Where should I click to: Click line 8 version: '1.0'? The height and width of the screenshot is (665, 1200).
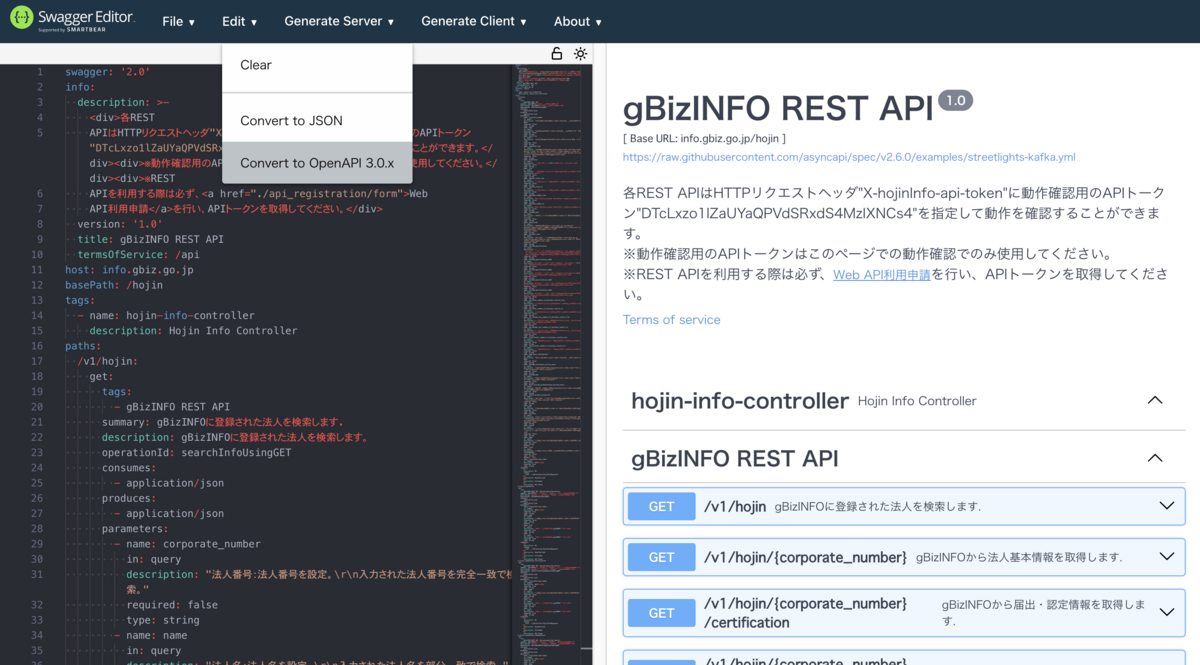[120, 224]
